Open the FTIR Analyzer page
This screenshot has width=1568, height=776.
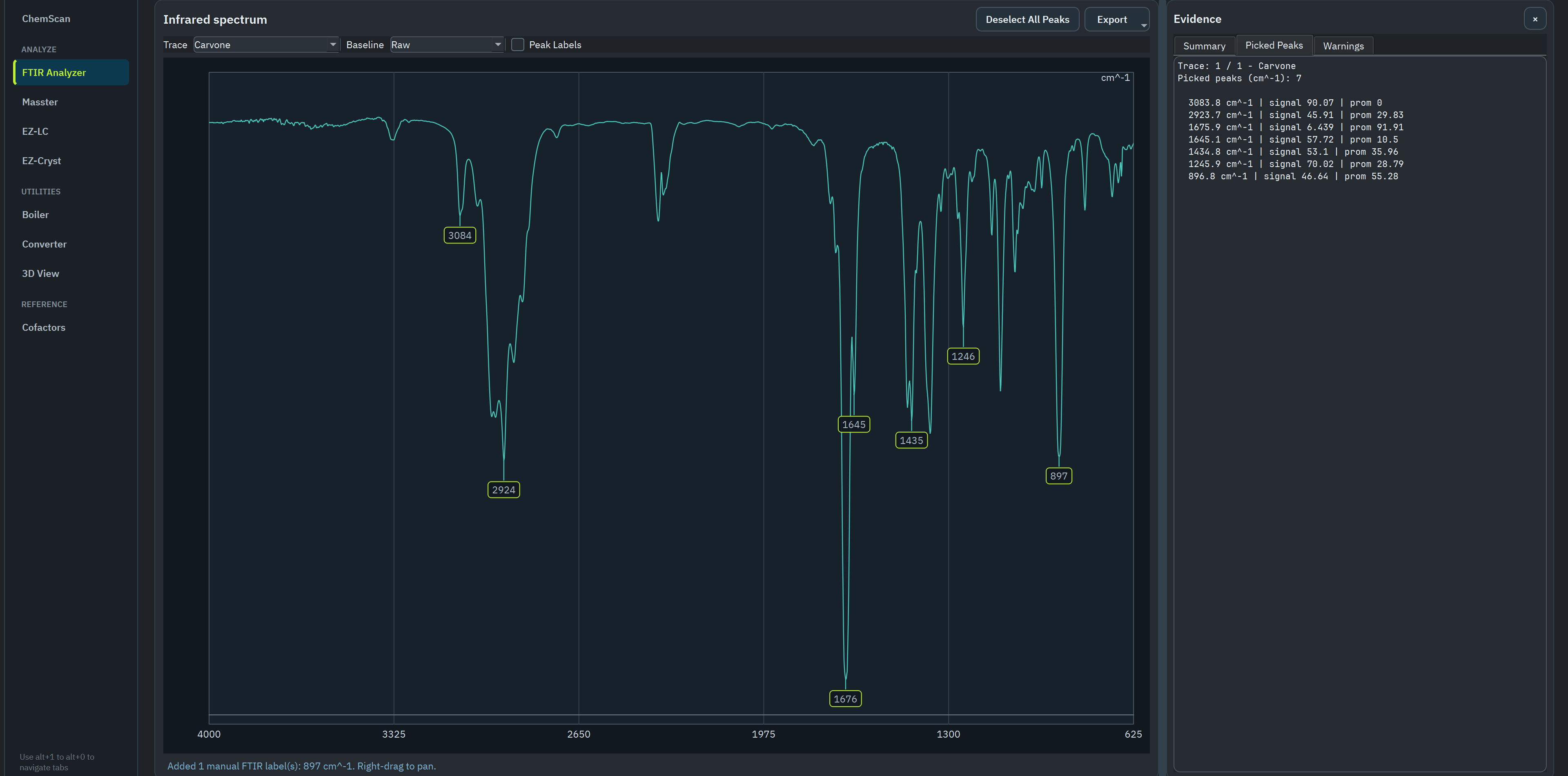point(71,72)
